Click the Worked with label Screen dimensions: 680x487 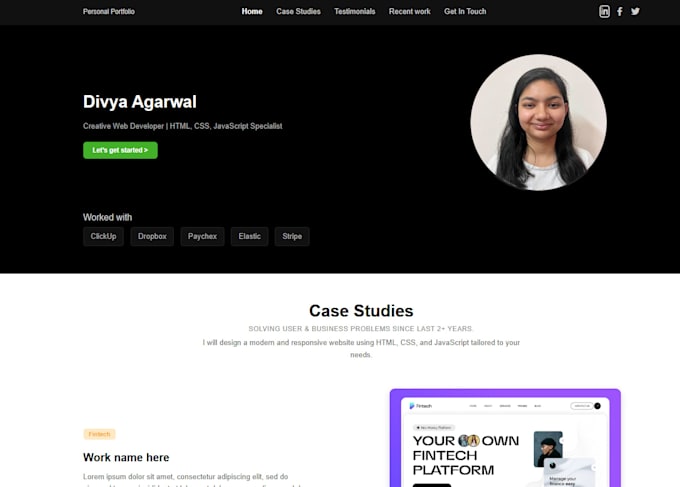pyautogui.click(x=108, y=217)
